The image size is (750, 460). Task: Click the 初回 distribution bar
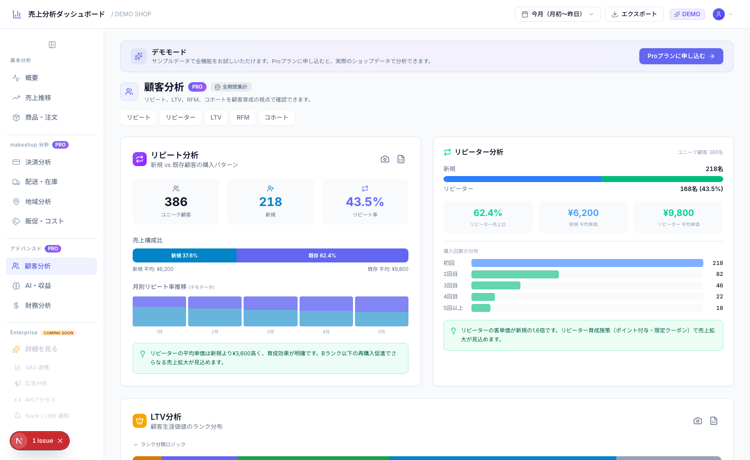587,263
